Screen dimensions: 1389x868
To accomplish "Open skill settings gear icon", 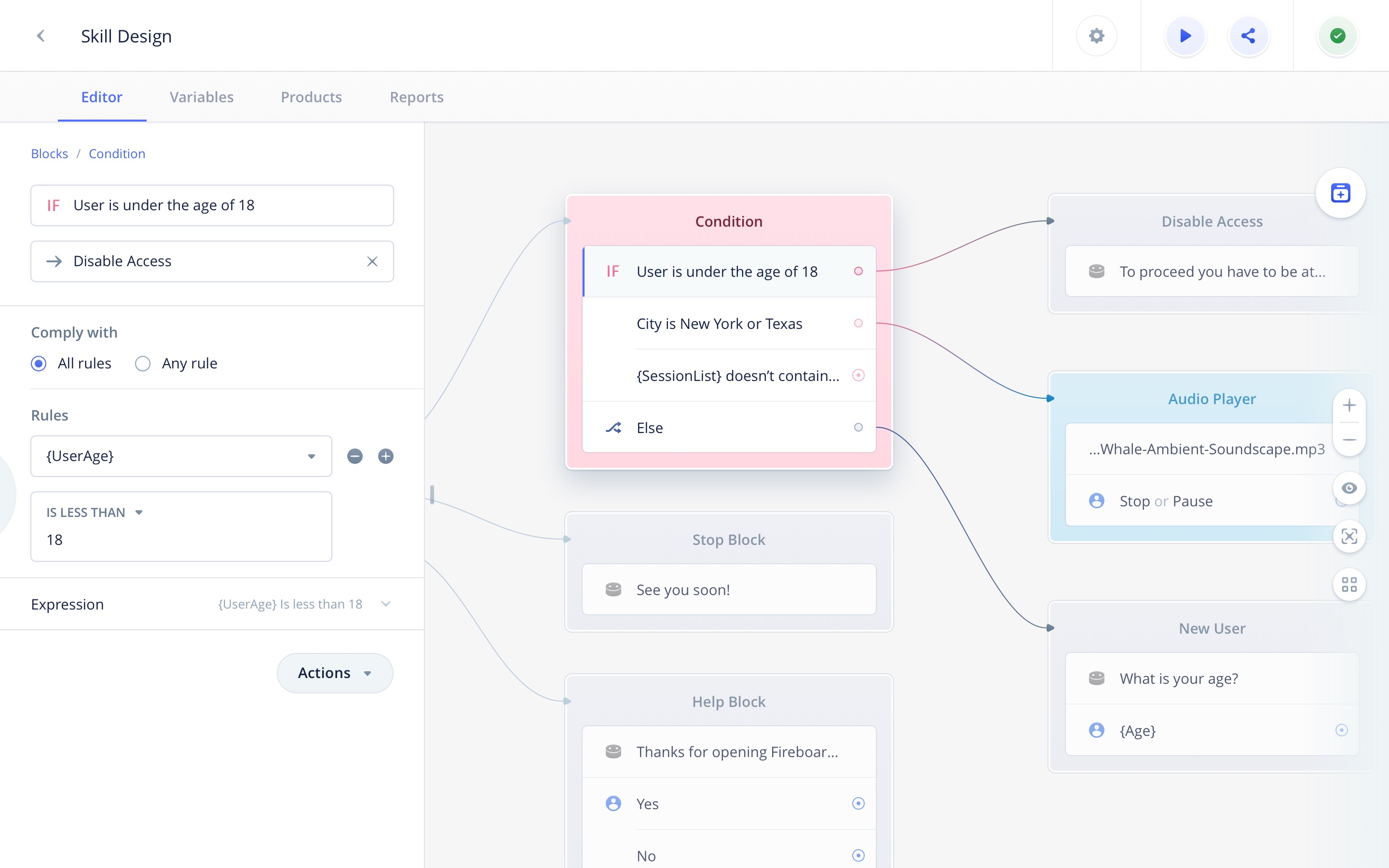I will coord(1096,36).
